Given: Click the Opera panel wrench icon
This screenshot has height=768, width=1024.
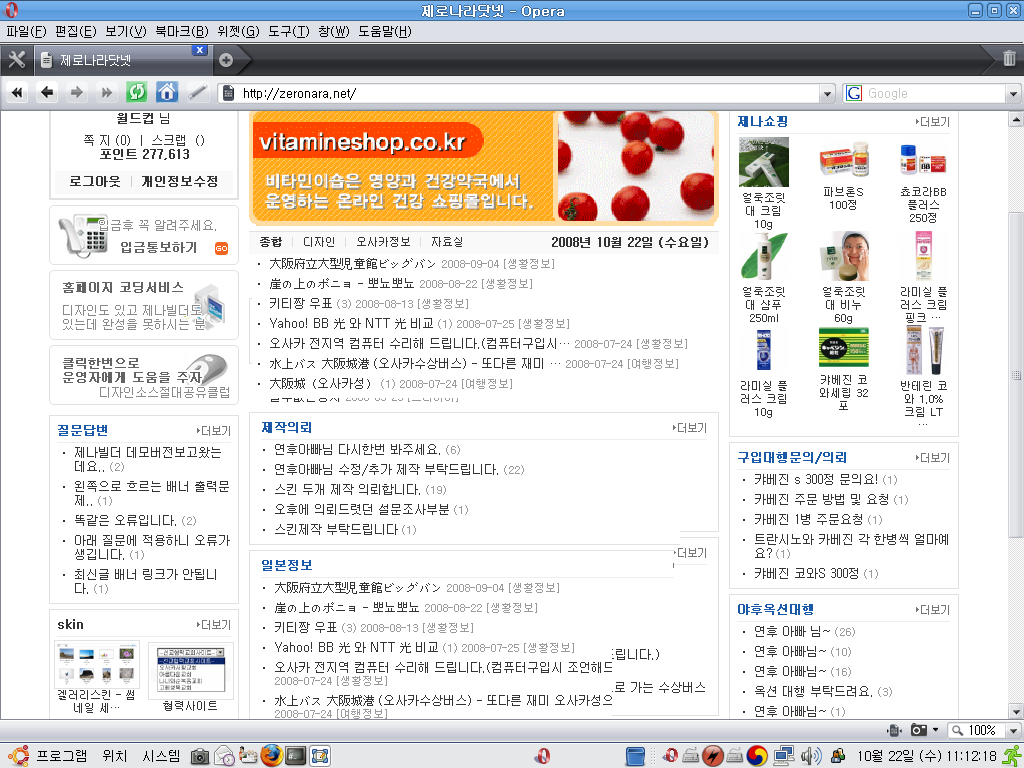Looking at the screenshot, I should (17, 59).
